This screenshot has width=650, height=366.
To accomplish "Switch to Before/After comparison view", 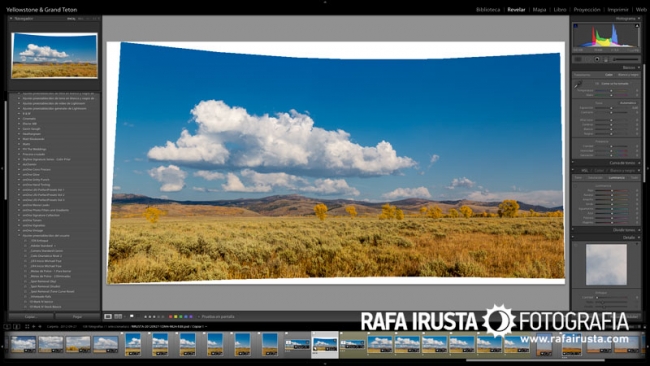I will pyautogui.click(x=118, y=317).
